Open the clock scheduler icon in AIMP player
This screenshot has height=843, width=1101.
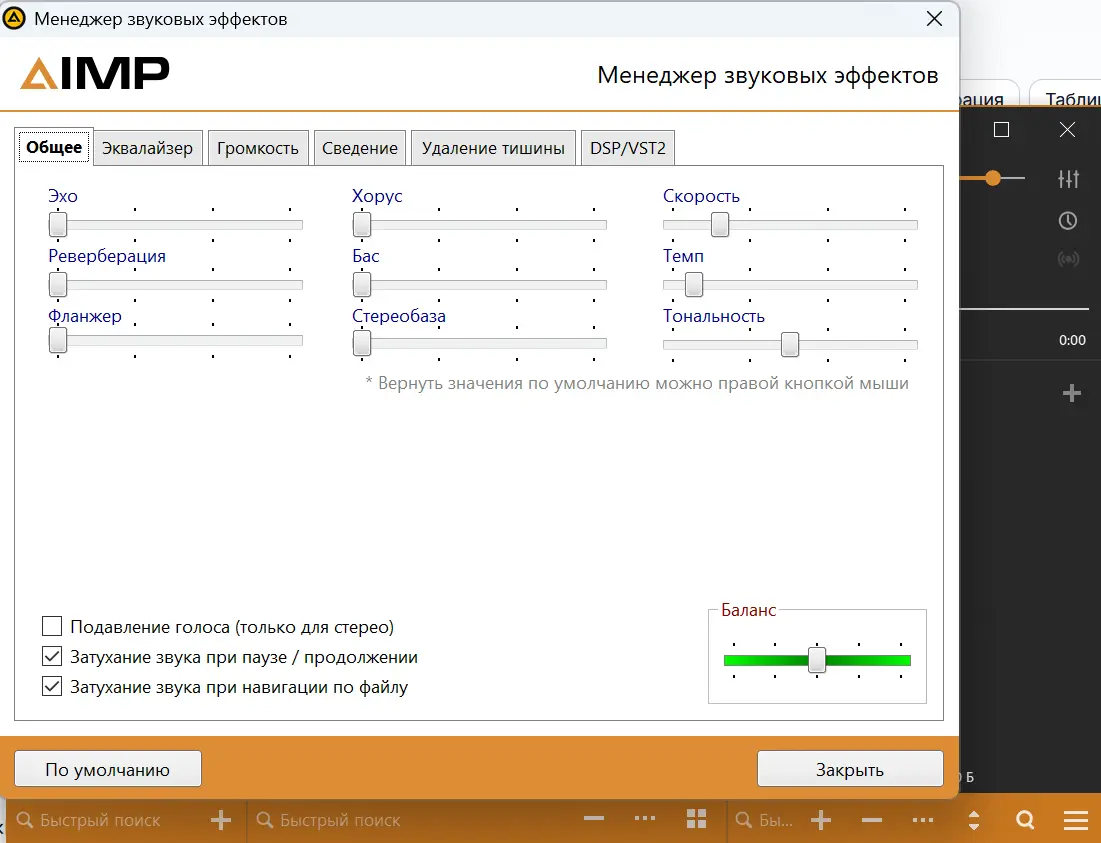(x=1068, y=221)
